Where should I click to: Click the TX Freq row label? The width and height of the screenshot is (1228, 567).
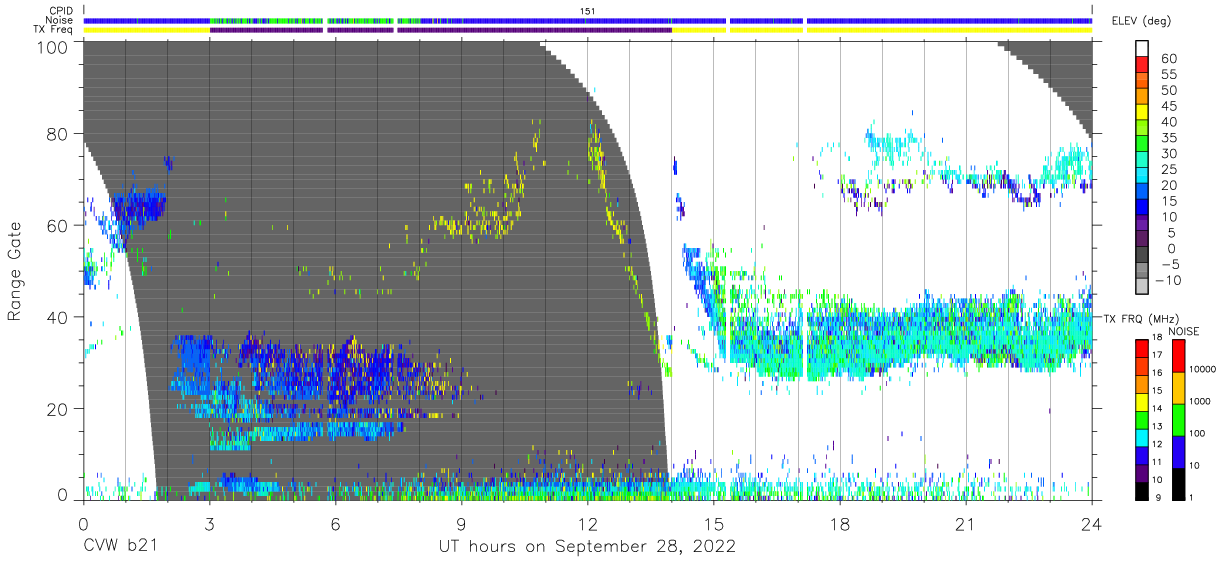[x=55, y=29]
